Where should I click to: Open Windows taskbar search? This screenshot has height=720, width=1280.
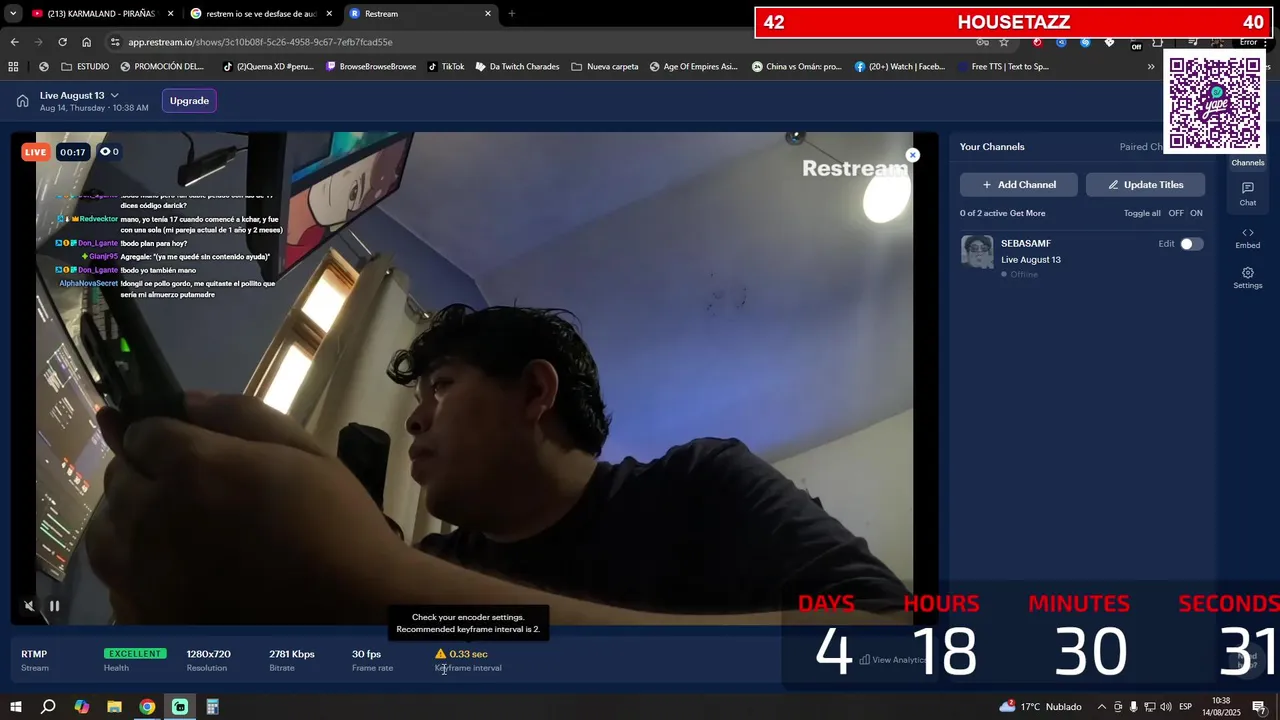click(48, 707)
